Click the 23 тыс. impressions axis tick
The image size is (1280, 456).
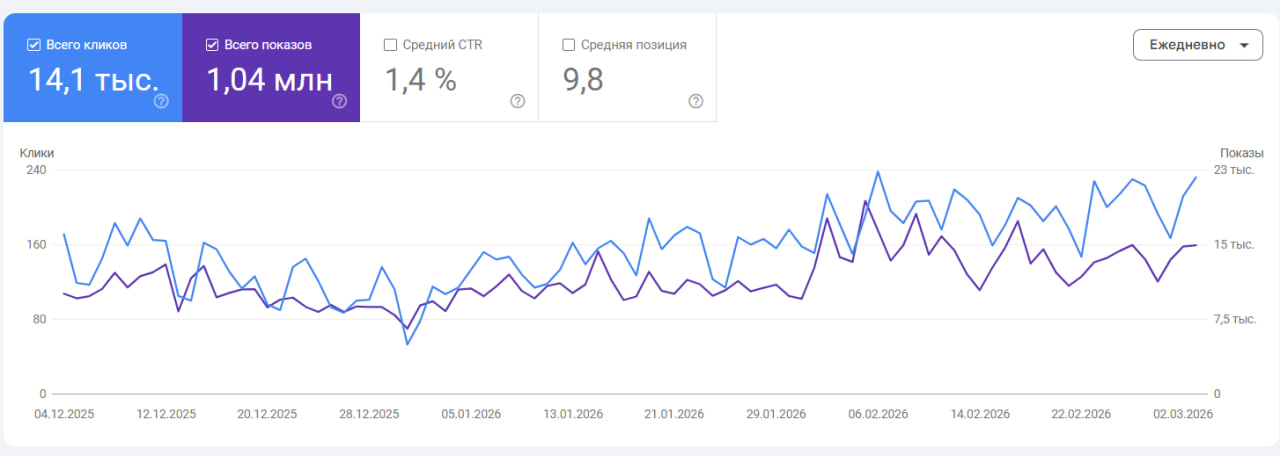coord(1235,170)
